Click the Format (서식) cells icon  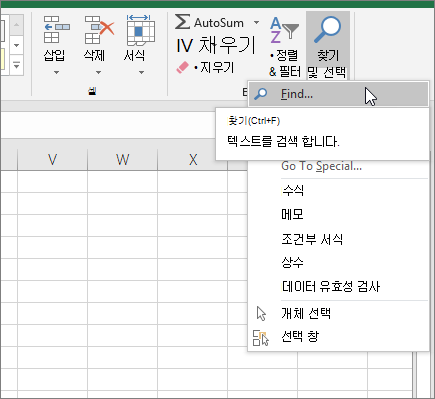click(140, 30)
